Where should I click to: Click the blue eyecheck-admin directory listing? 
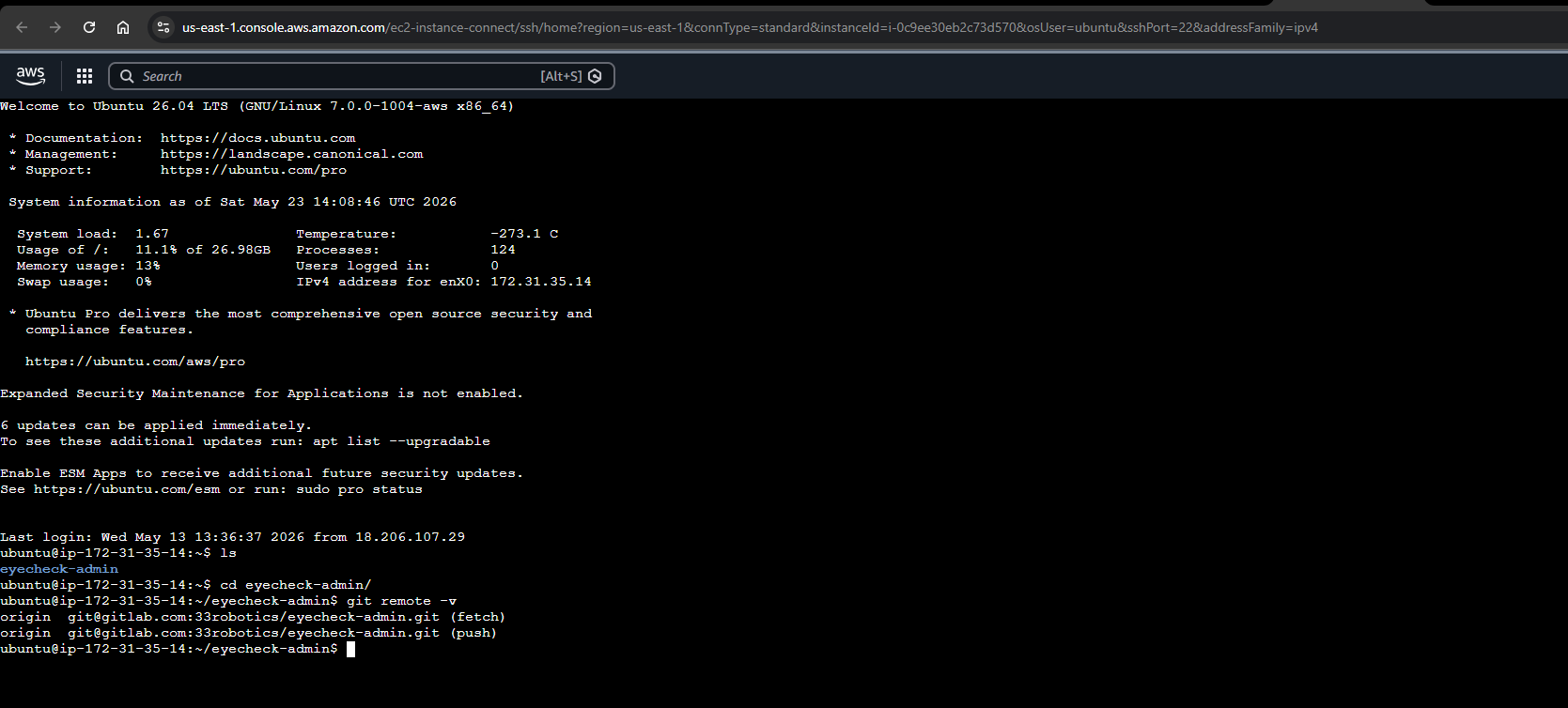click(59, 569)
